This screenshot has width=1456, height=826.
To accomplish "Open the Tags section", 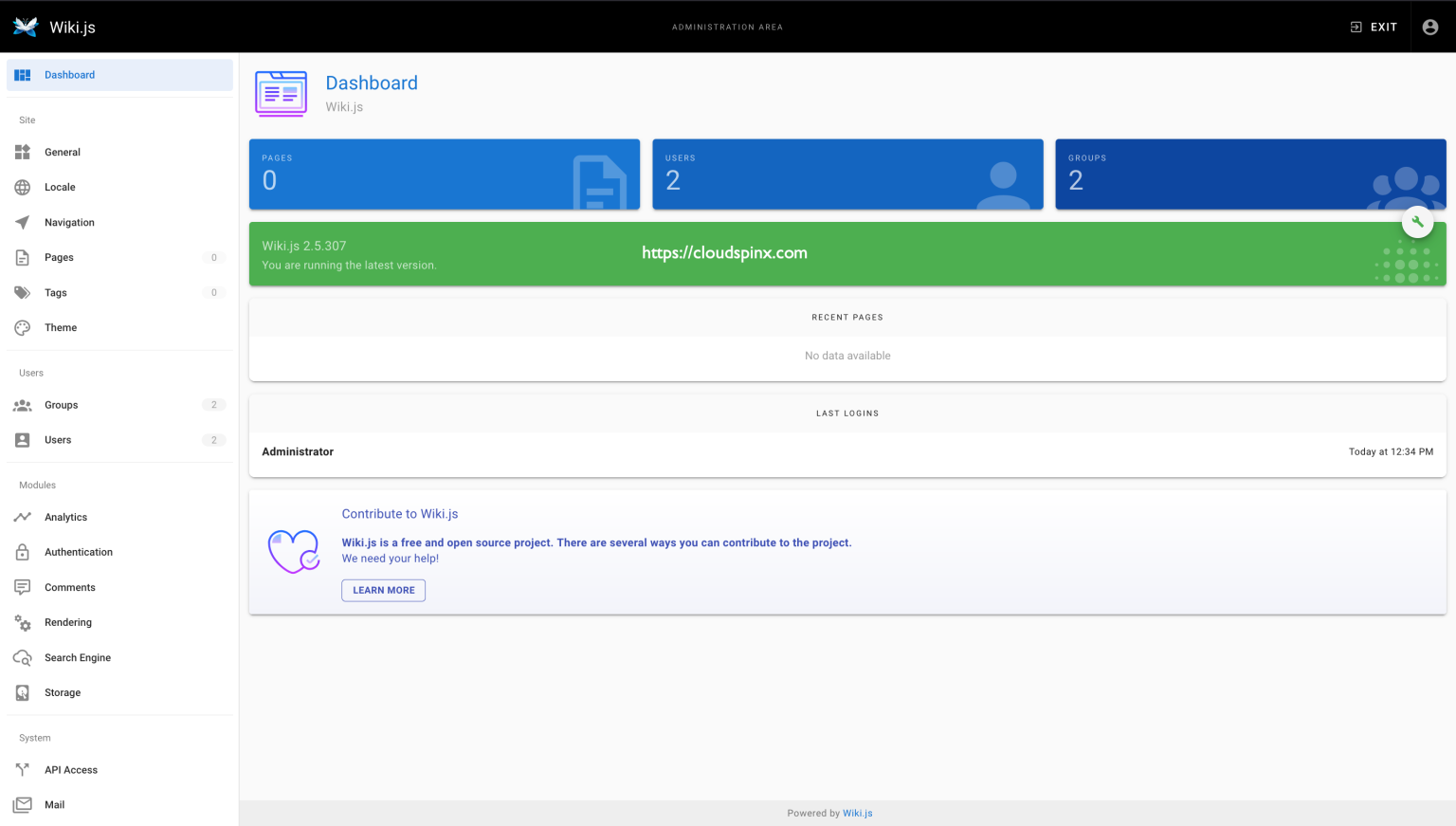I will [56, 293].
